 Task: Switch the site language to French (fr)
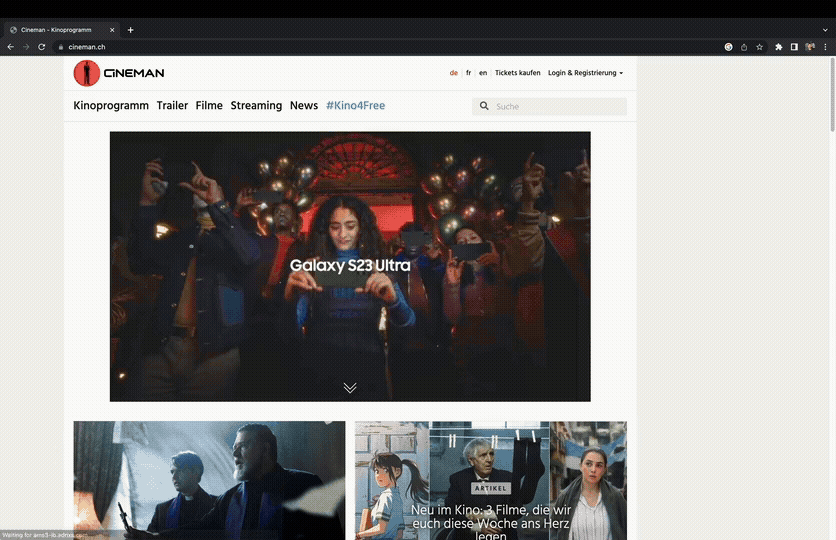(468, 73)
